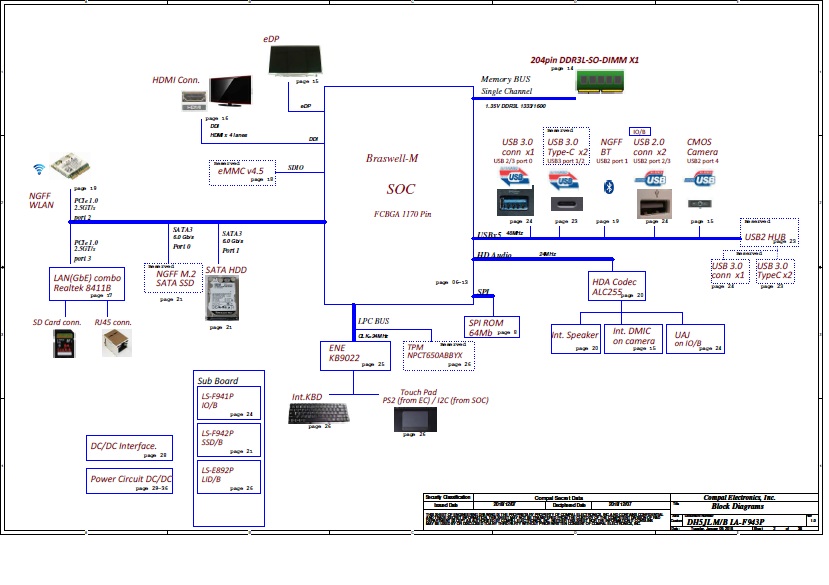Viewport: 829px width, 585px height.
Task: Click the LAN(GbE) combo Realtek 8411B box
Action: pyautogui.click(x=87, y=283)
